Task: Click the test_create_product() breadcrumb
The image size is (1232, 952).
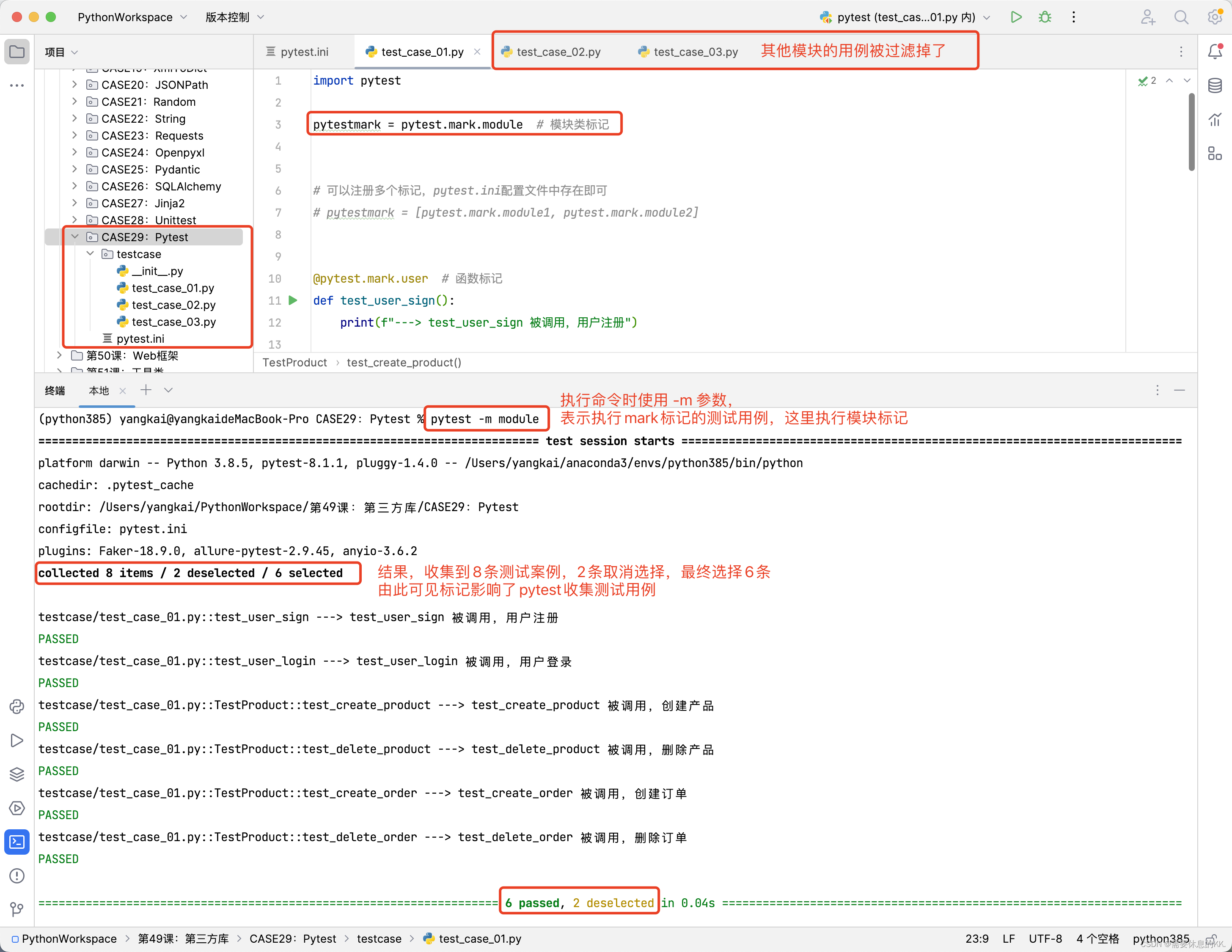Action: coord(404,363)
